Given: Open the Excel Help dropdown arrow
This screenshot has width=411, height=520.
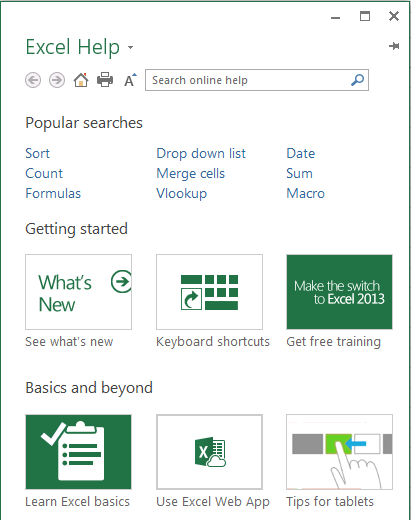Looking at the screenshot, I should coord(131,47).
